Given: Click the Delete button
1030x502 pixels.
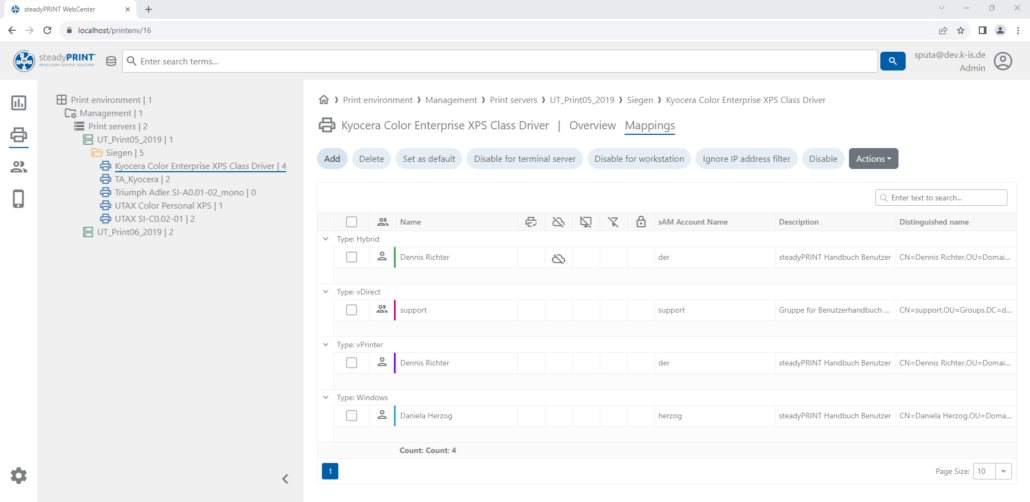Looking at the screenshot, I should [x=372, y=158].
